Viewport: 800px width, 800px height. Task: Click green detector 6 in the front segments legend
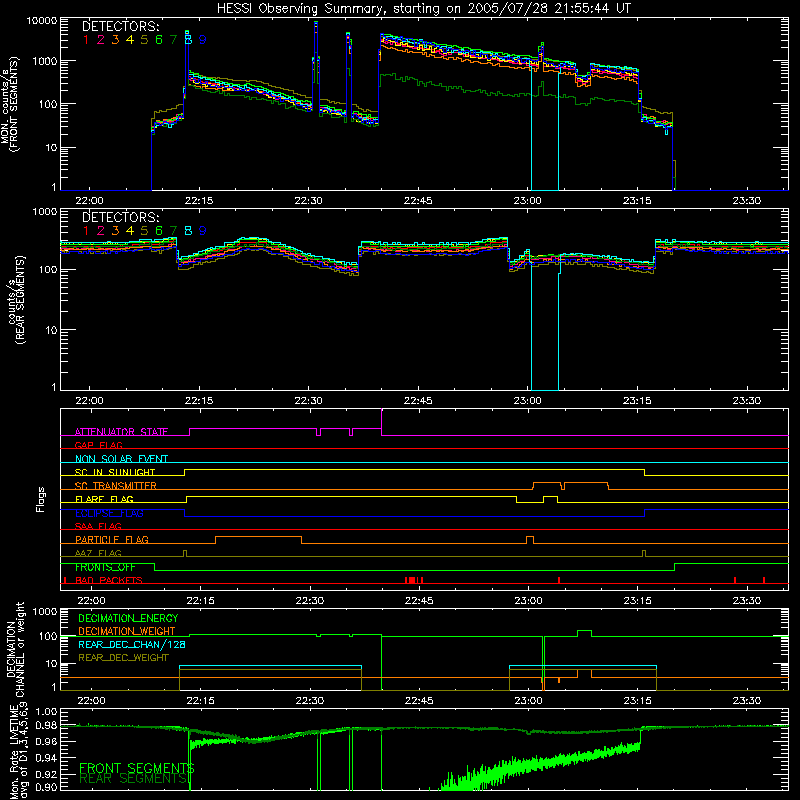point(159,40)
